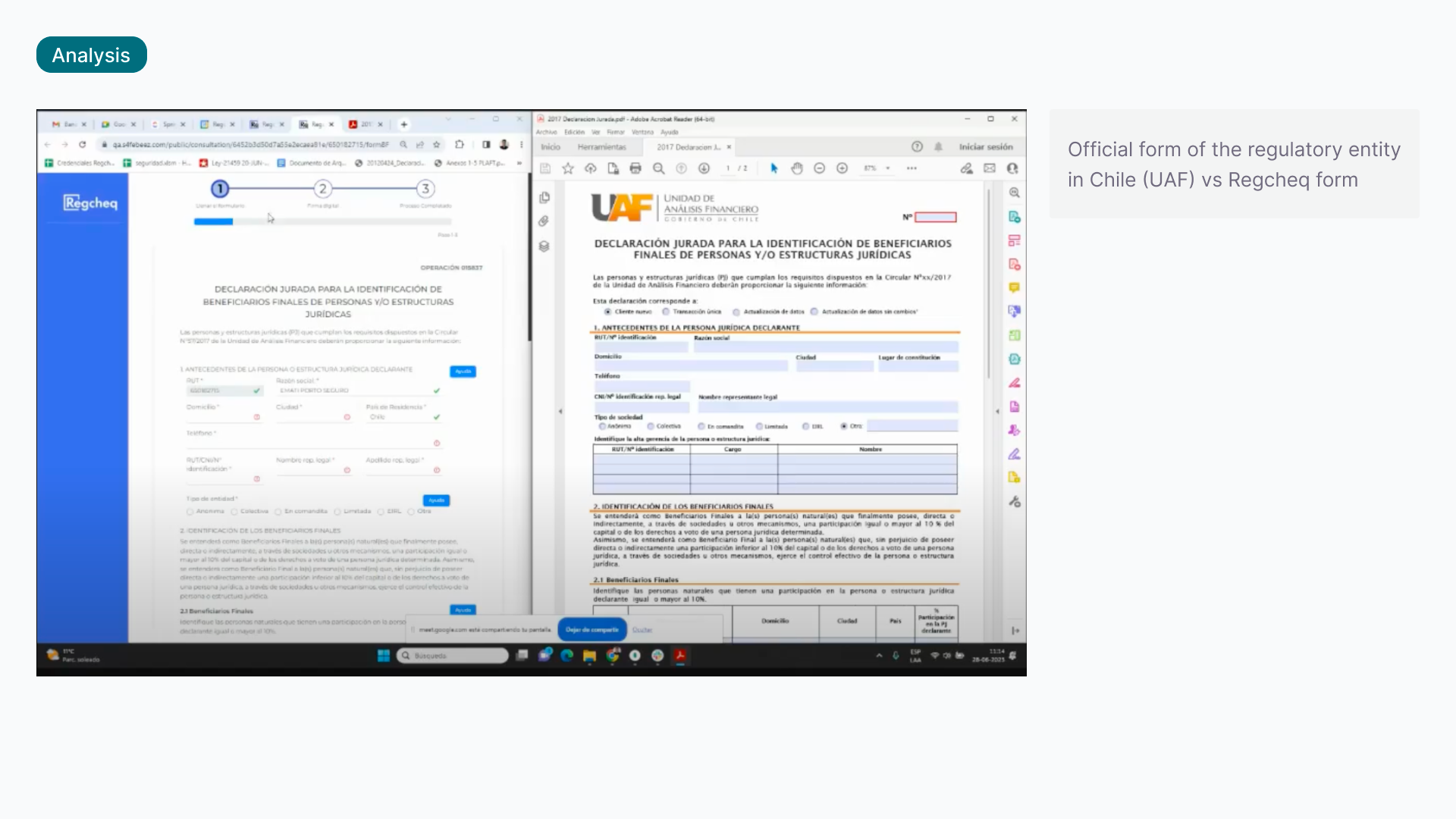This screenshot has width=1456, height=819.
Task: Open Acrobat from the Windows taskbar
Action: pos(680,655)
